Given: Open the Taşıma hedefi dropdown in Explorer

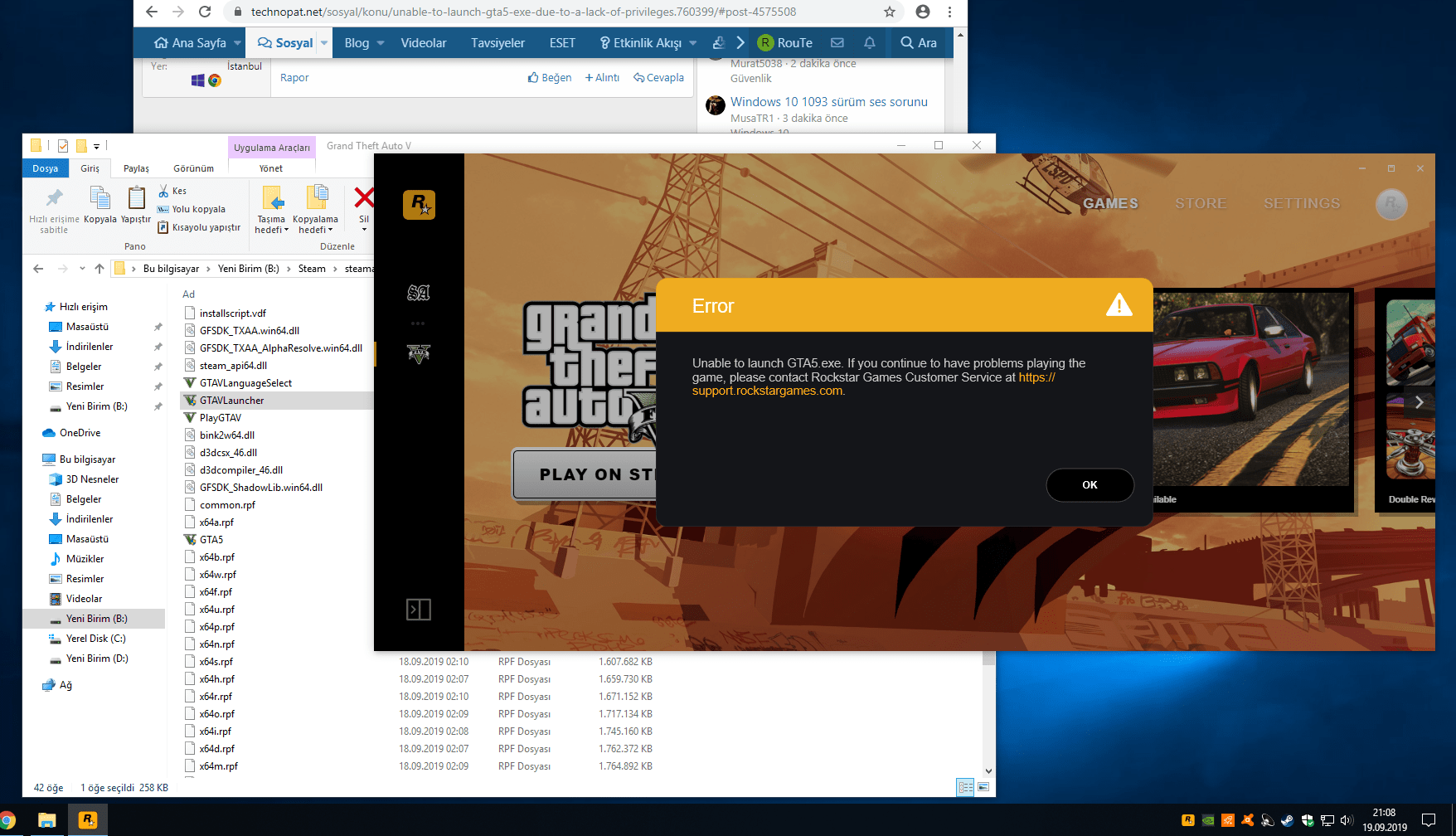Looking at the screenshot, I should click(x=271, y=210).
